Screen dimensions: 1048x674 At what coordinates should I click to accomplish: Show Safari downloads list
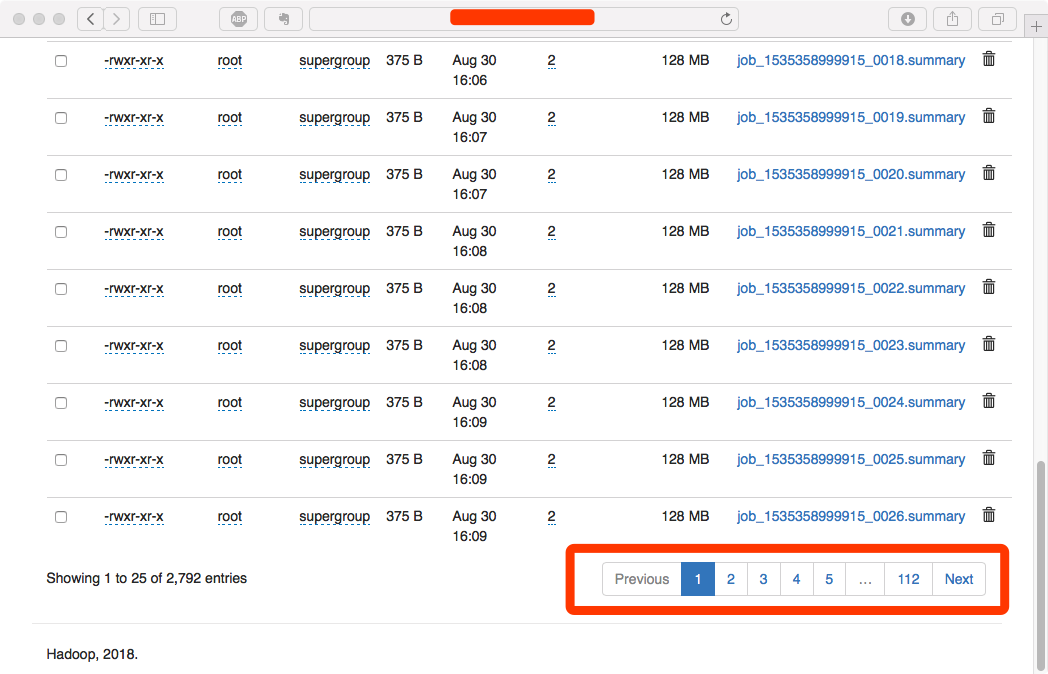907,18
